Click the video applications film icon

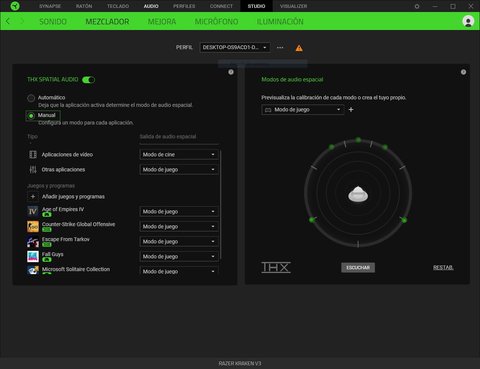pos(33,154)
